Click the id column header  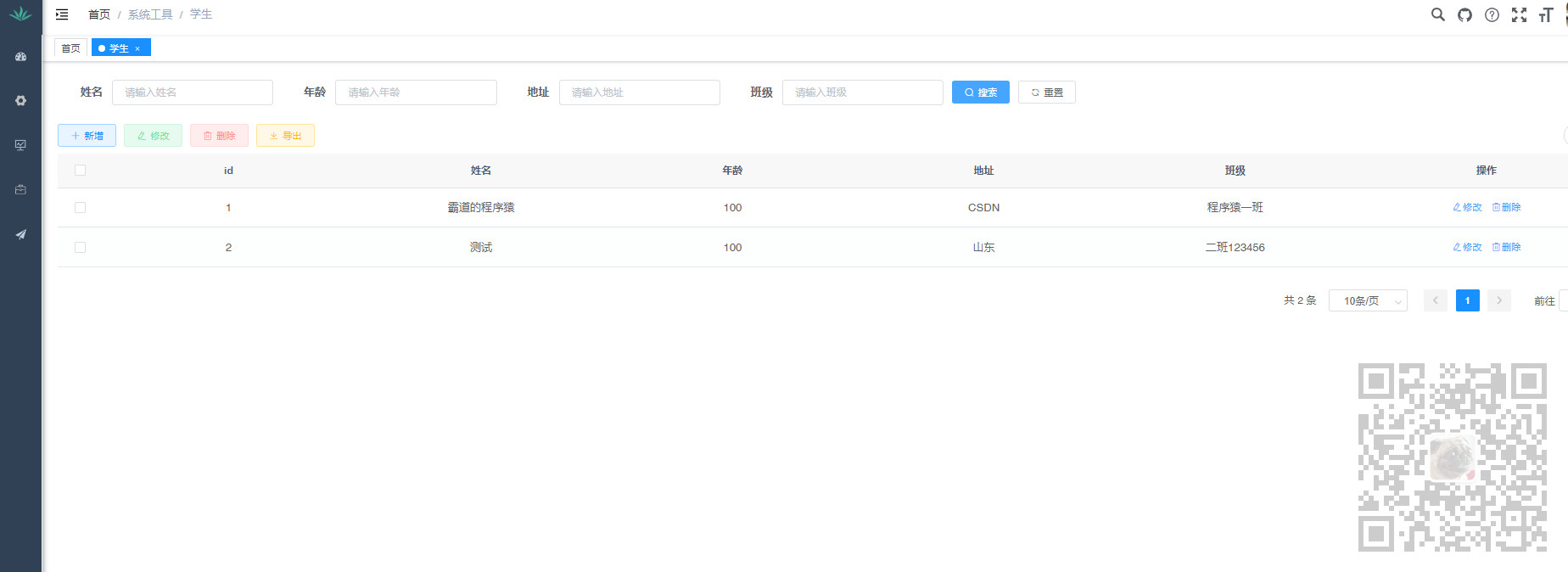[228, 171]
